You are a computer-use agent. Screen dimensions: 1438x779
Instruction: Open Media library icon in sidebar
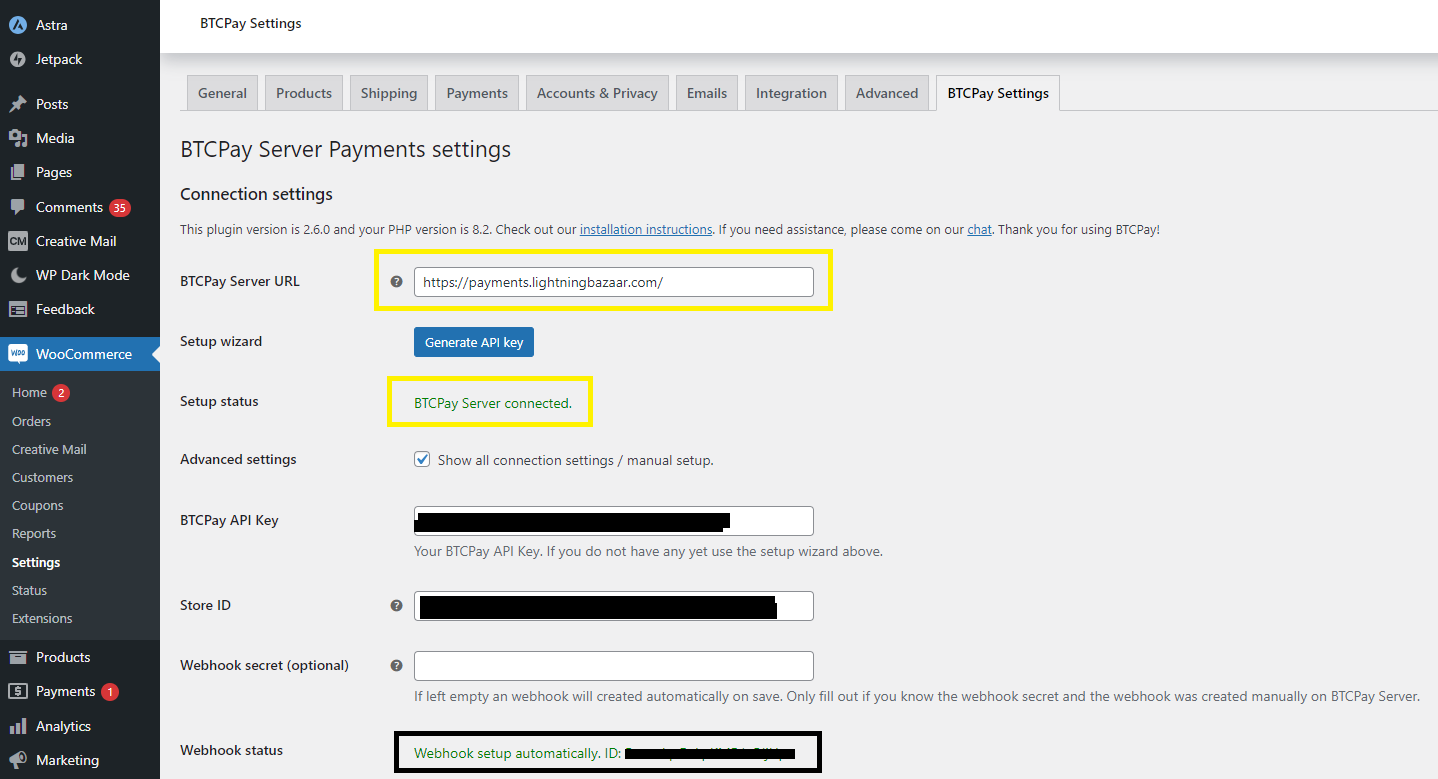point(17,138)
